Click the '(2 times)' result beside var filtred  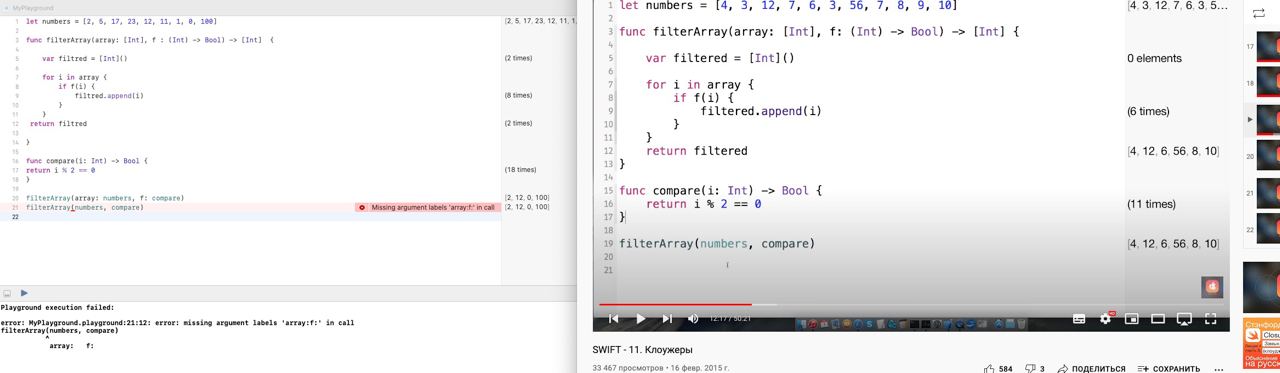pyautogui.click(x=518, y=58)
